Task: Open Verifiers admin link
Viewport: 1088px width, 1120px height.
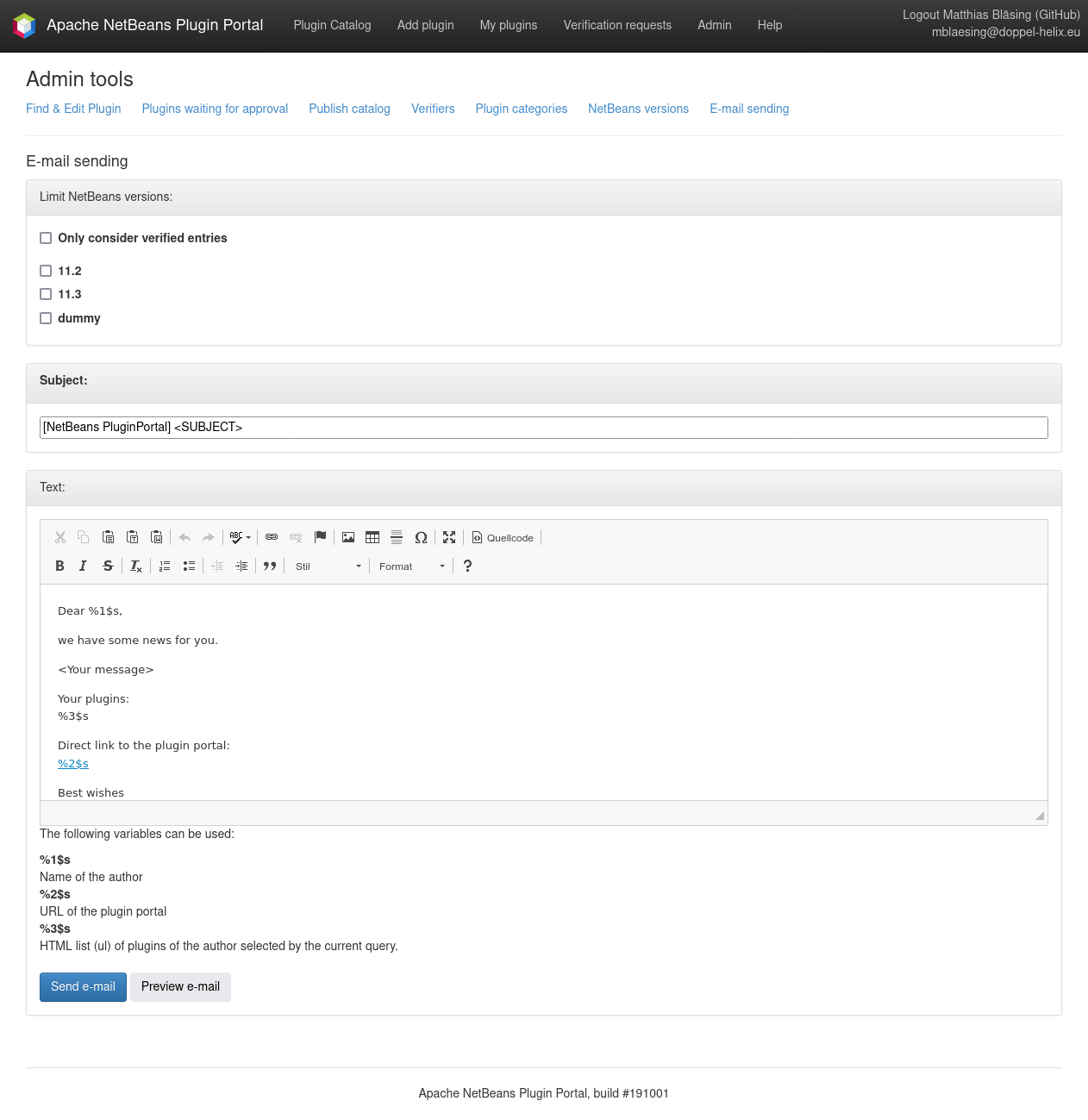Action: (433, 109)
